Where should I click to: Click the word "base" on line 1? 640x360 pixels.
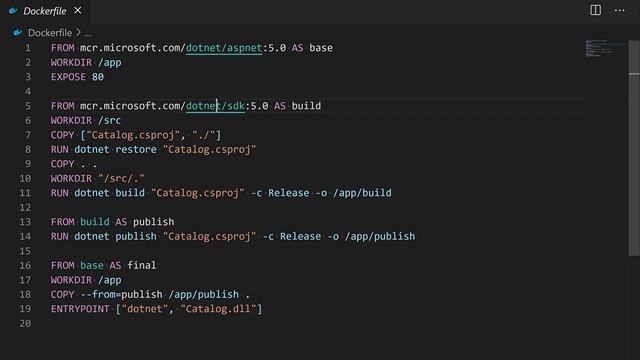click(x=321, y=48)
